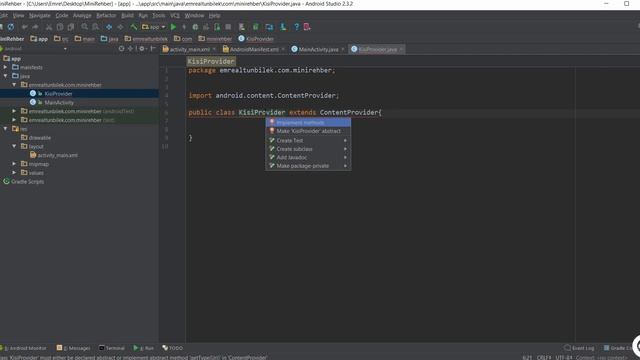Navigate back with the blue arrow icon
Screen dimensions: 640x360
click(109, 27)
